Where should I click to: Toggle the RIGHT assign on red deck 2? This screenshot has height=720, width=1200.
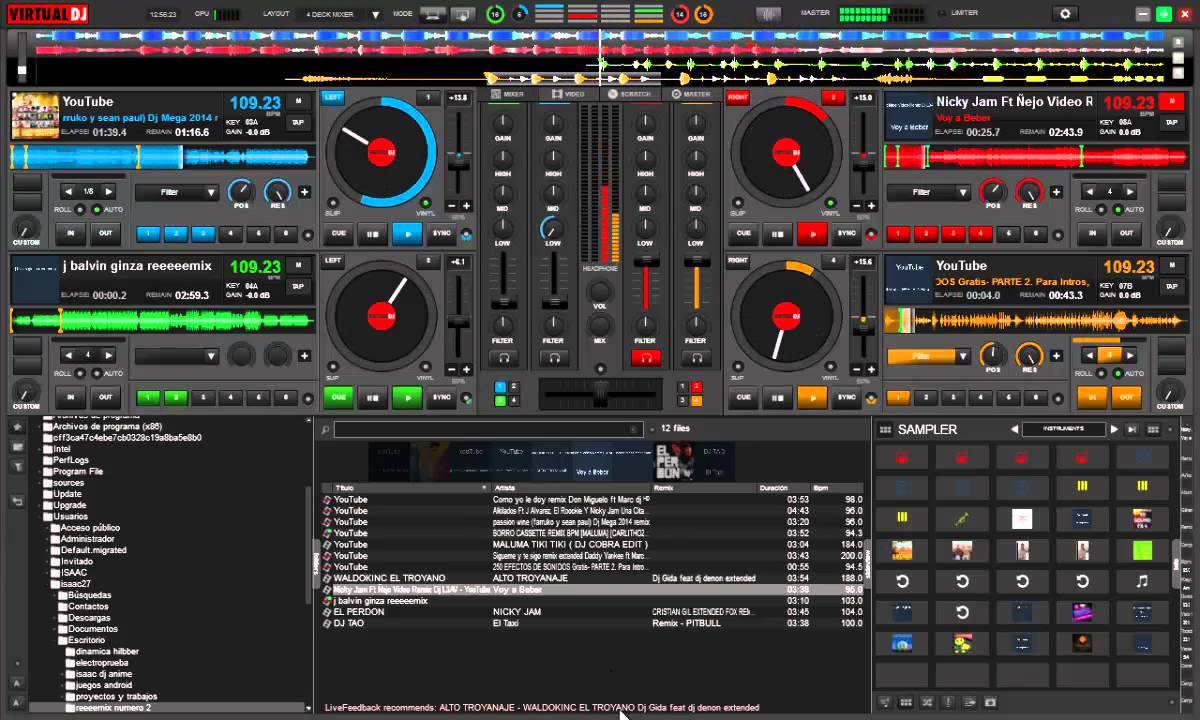click(x=738, y=97)
